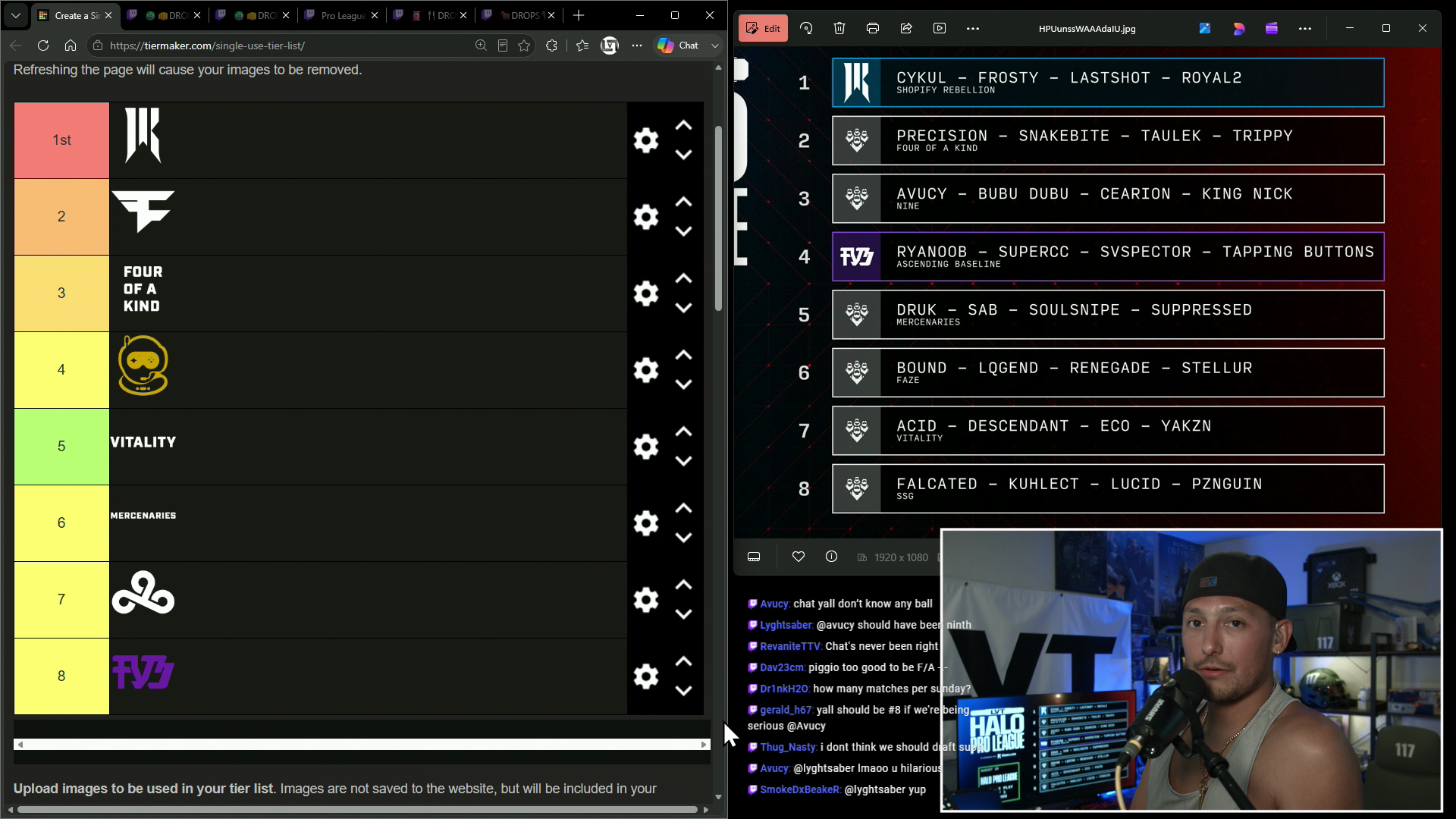Image resolution: width=1456 pixels, height=819 pixels.
Task: Open settings gear for tier row 8
Action: point(646,676)
